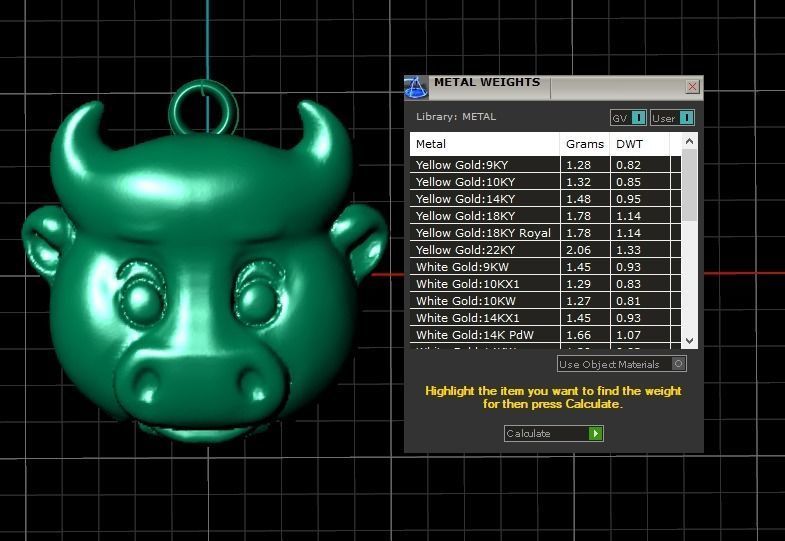
Task: Choose Yellow Gold:22KY metal entry
Action: [x=484, y=250]
